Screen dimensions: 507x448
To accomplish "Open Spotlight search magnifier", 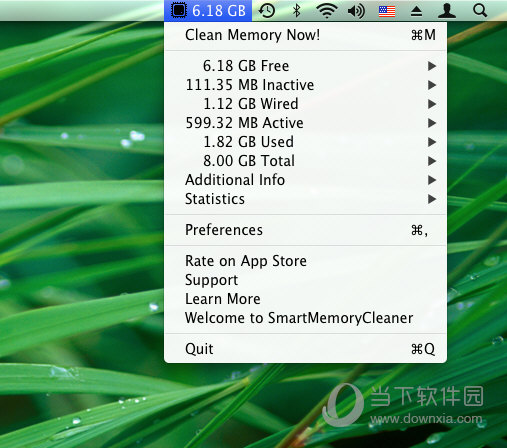I will 480,11.
